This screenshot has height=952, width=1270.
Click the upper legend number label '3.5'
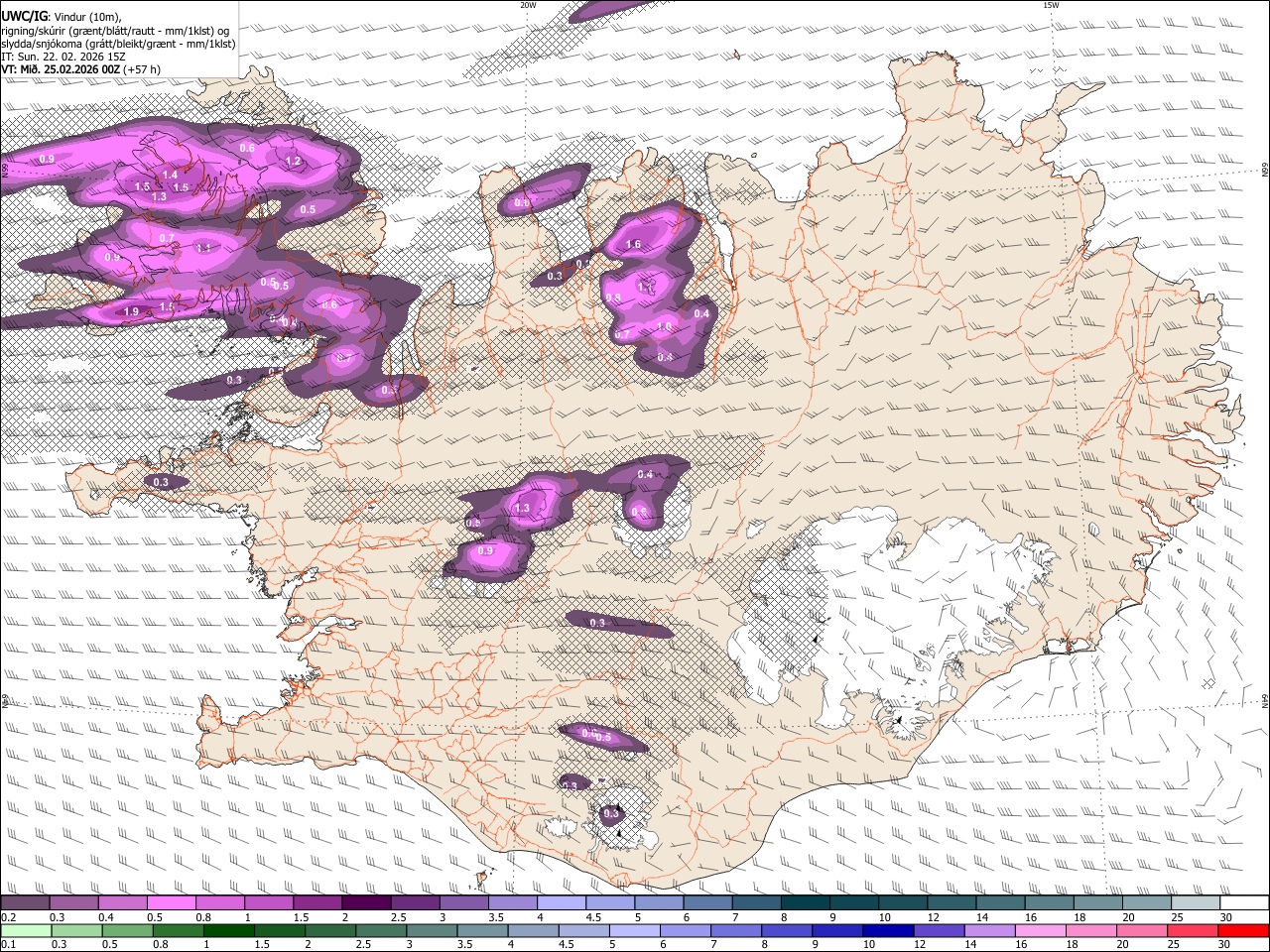pyautogui.click(x=497, y=917)
